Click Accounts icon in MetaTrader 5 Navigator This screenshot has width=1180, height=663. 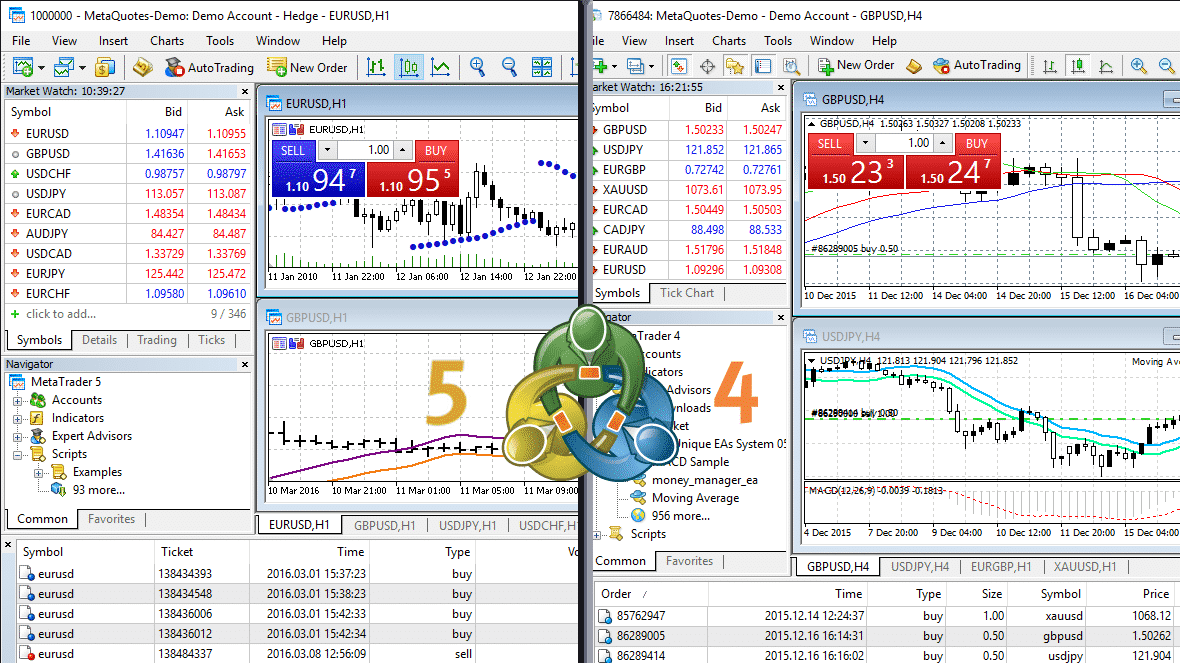pyautogui.click(x=38, y=400)
